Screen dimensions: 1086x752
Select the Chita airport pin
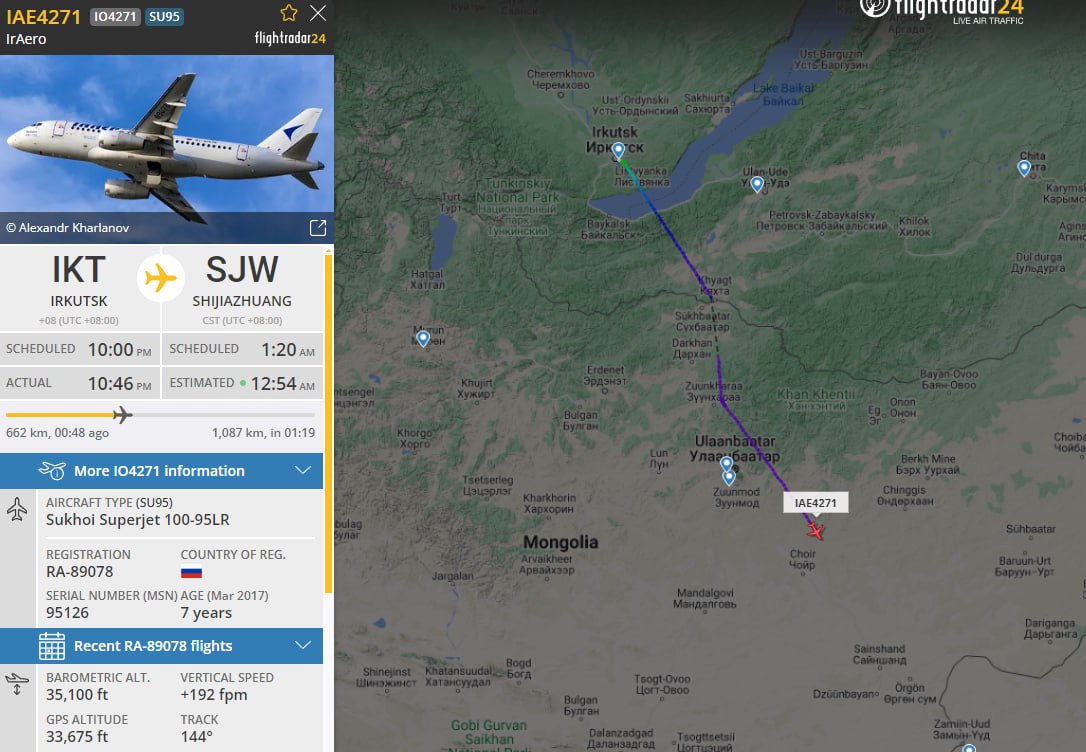coord(1024,168)
